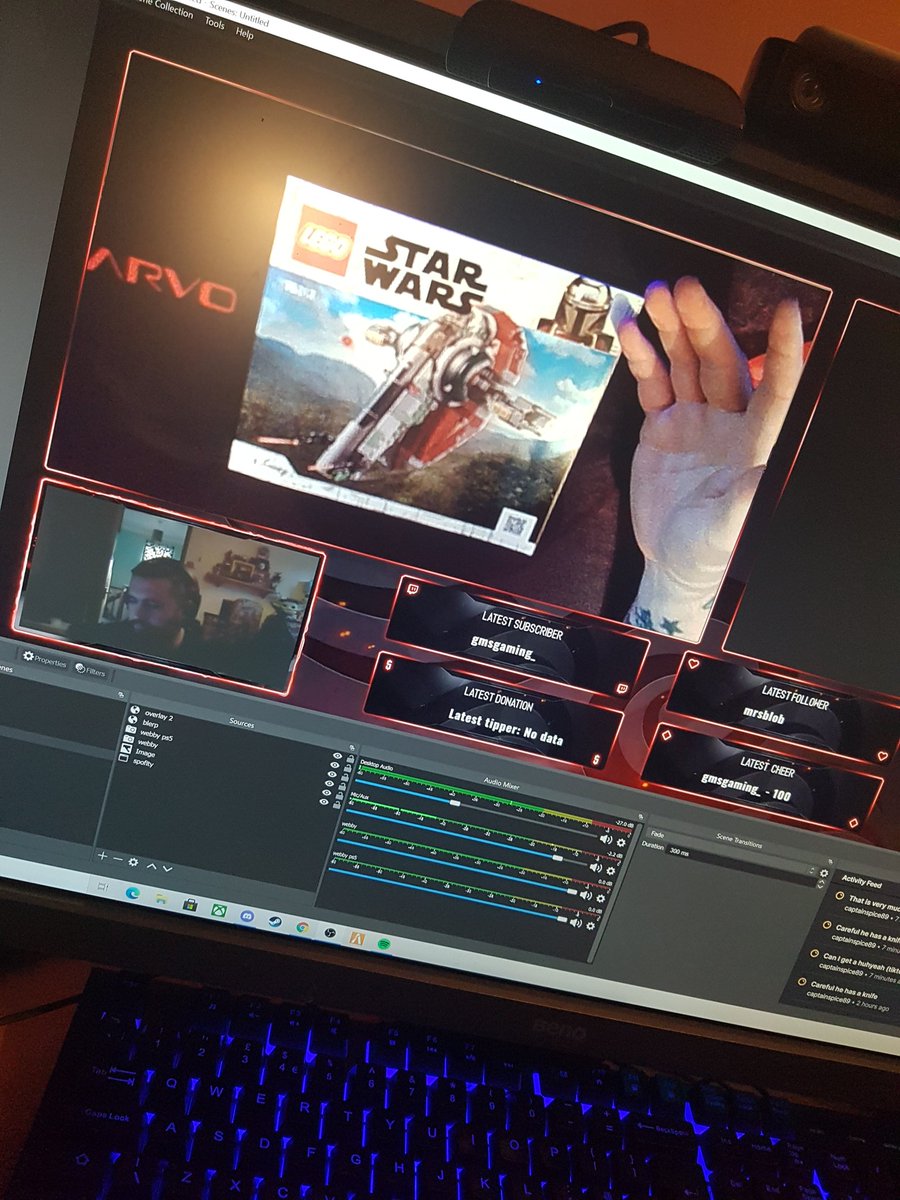Open the Help menu
Screen dimensions: 900x1200
(245, 32)
